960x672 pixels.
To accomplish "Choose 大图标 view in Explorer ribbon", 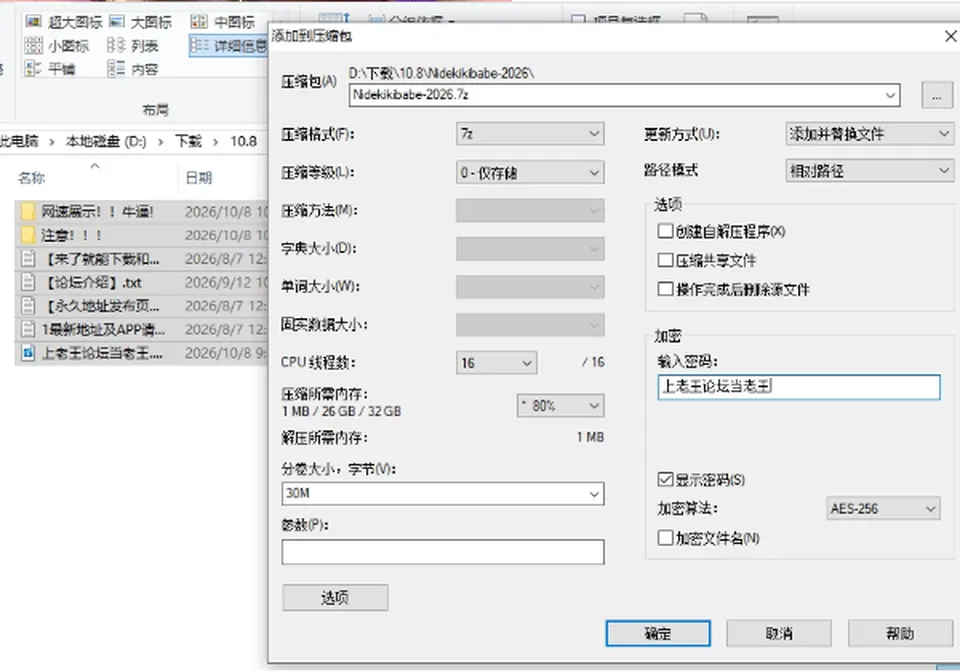I will (x=140, y=22).
